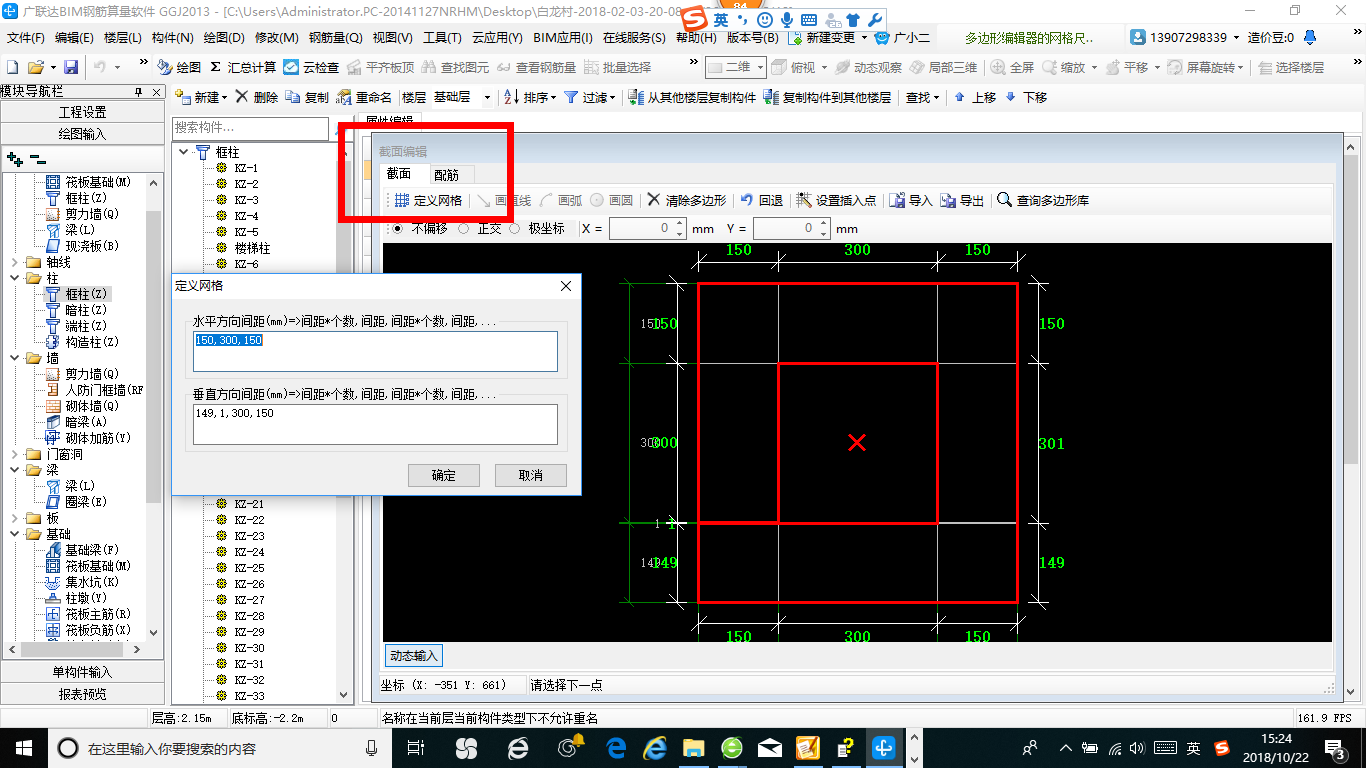Pin the 模块导航栏 panel
The height and width of the screenshot is (768, 1366).
(139, 92)
